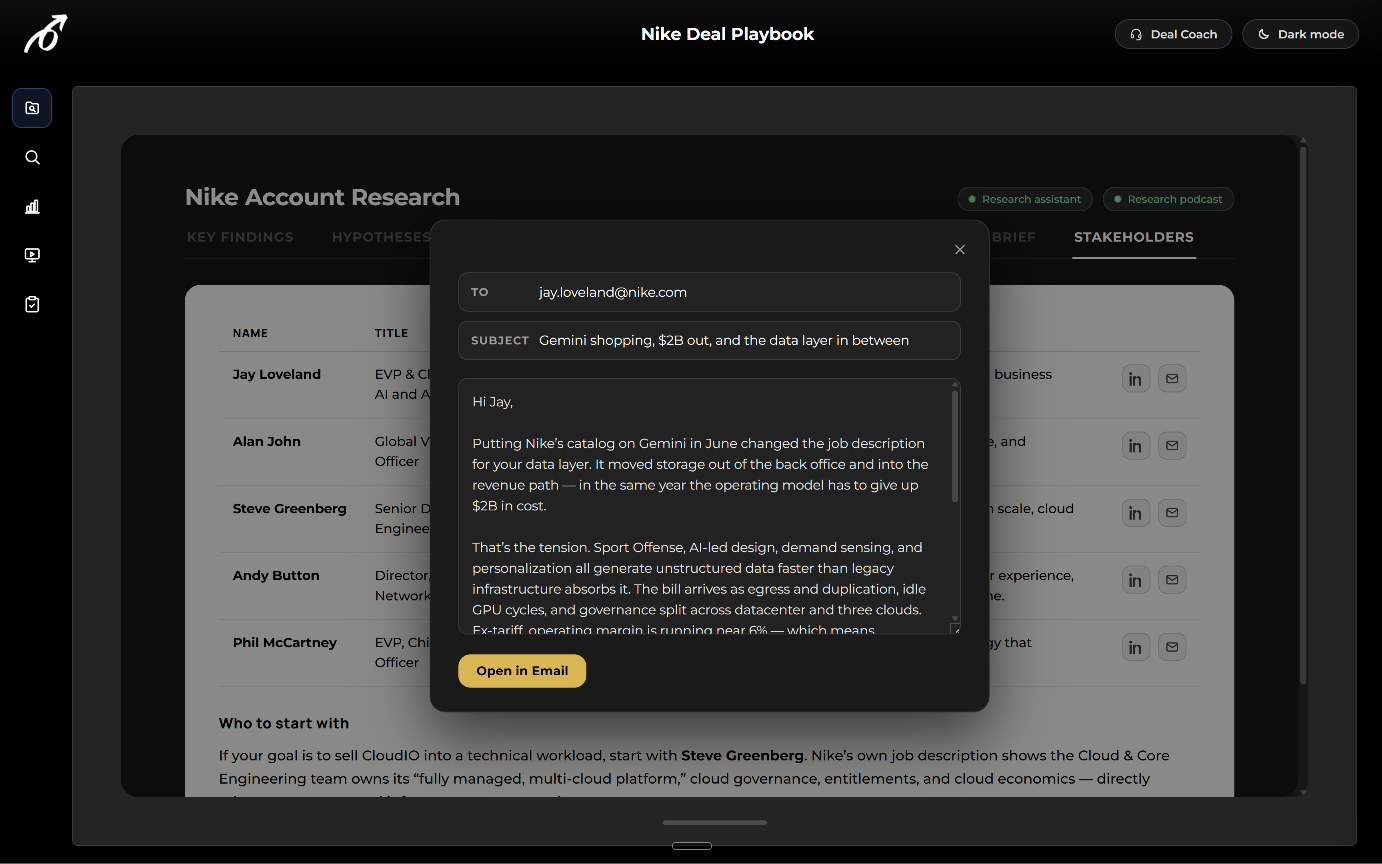Close the email compose dialog

pos(960,250)
